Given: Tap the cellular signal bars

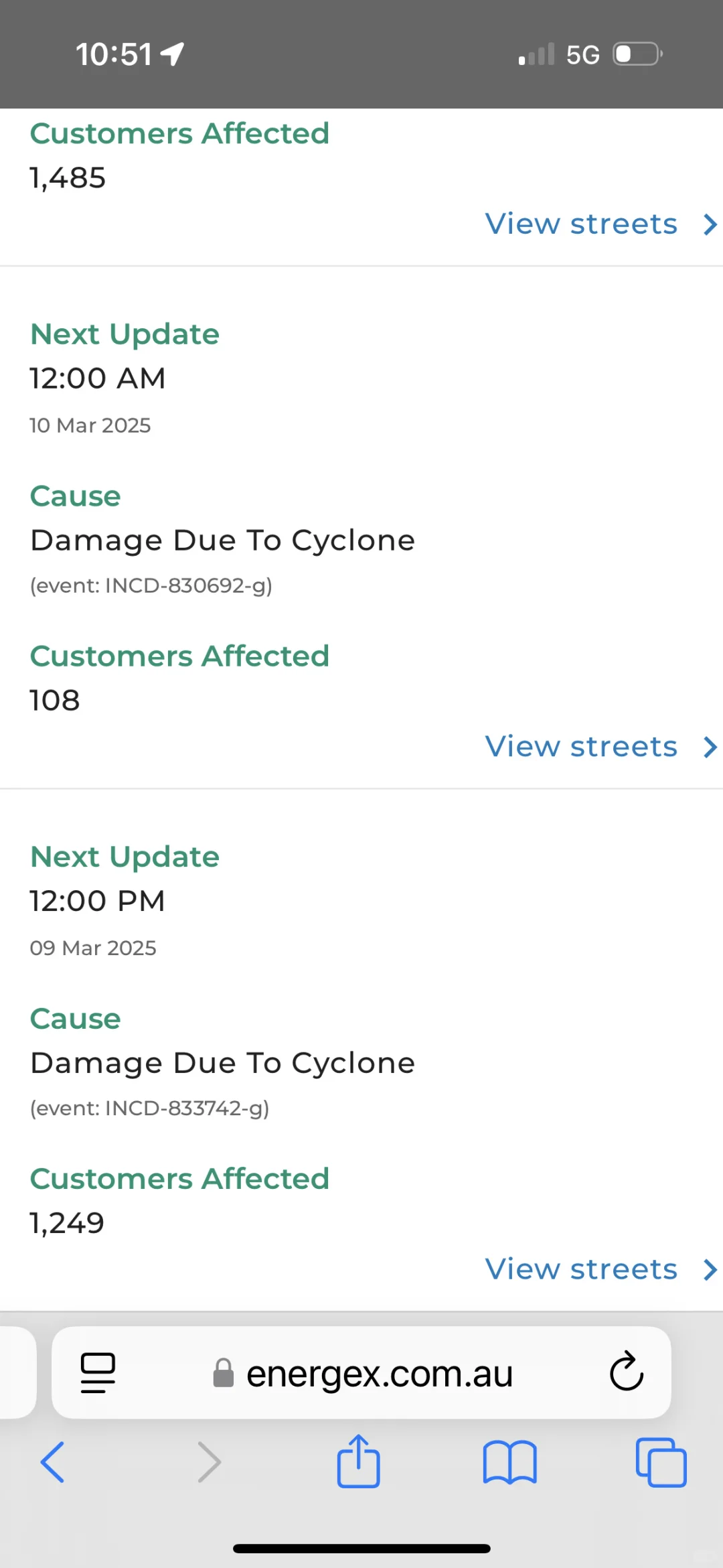Looking at the screenshot, I should (536, 54).
